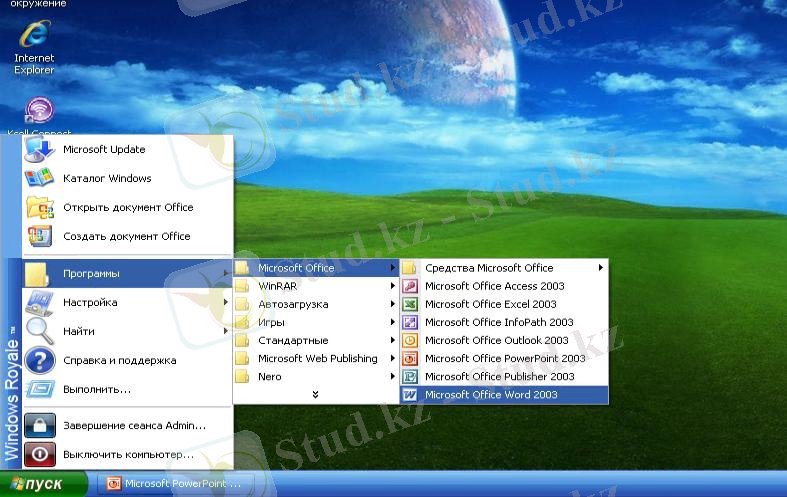Screen dimensions: 787x497
Task: Click the Outlook 2003 clock icon
Action: coord(410,340)
